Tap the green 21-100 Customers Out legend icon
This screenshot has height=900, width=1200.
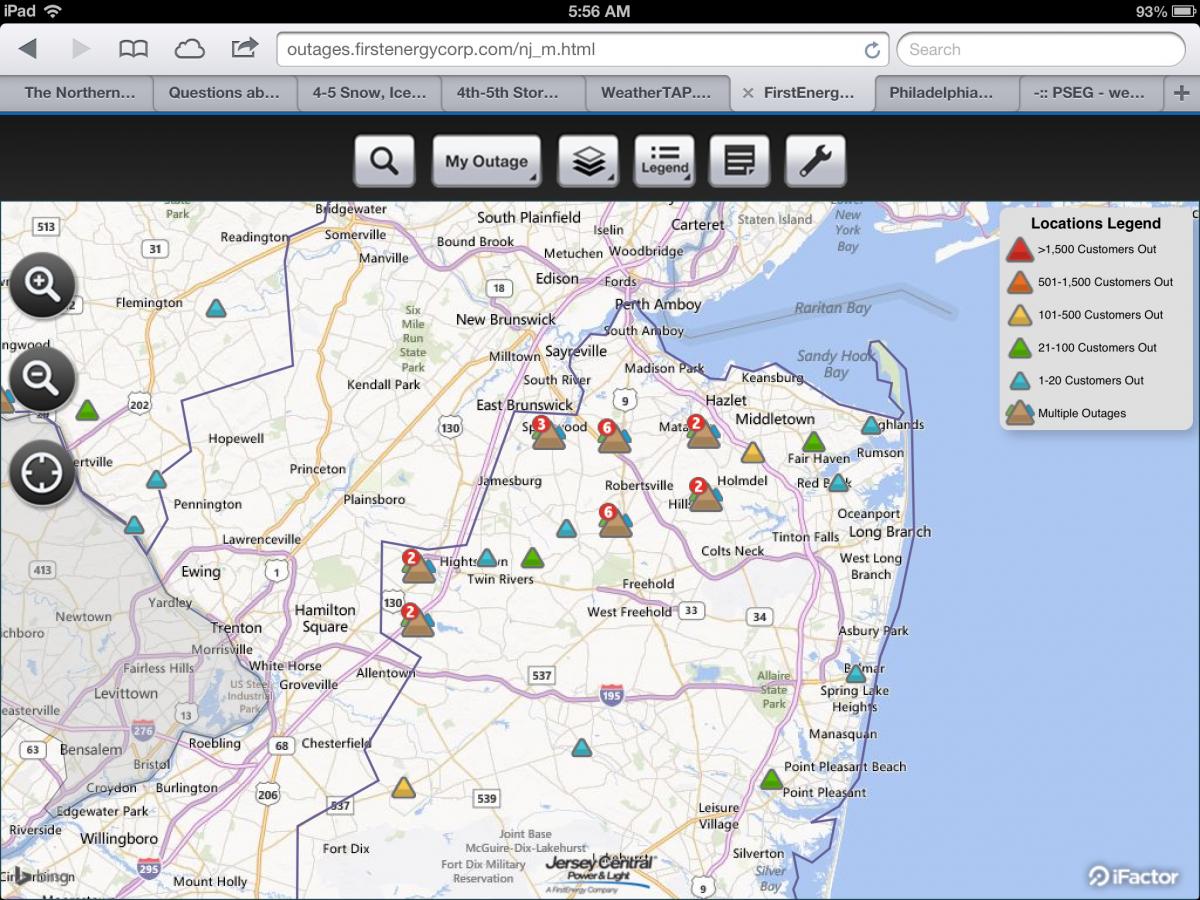[1019, 348]
